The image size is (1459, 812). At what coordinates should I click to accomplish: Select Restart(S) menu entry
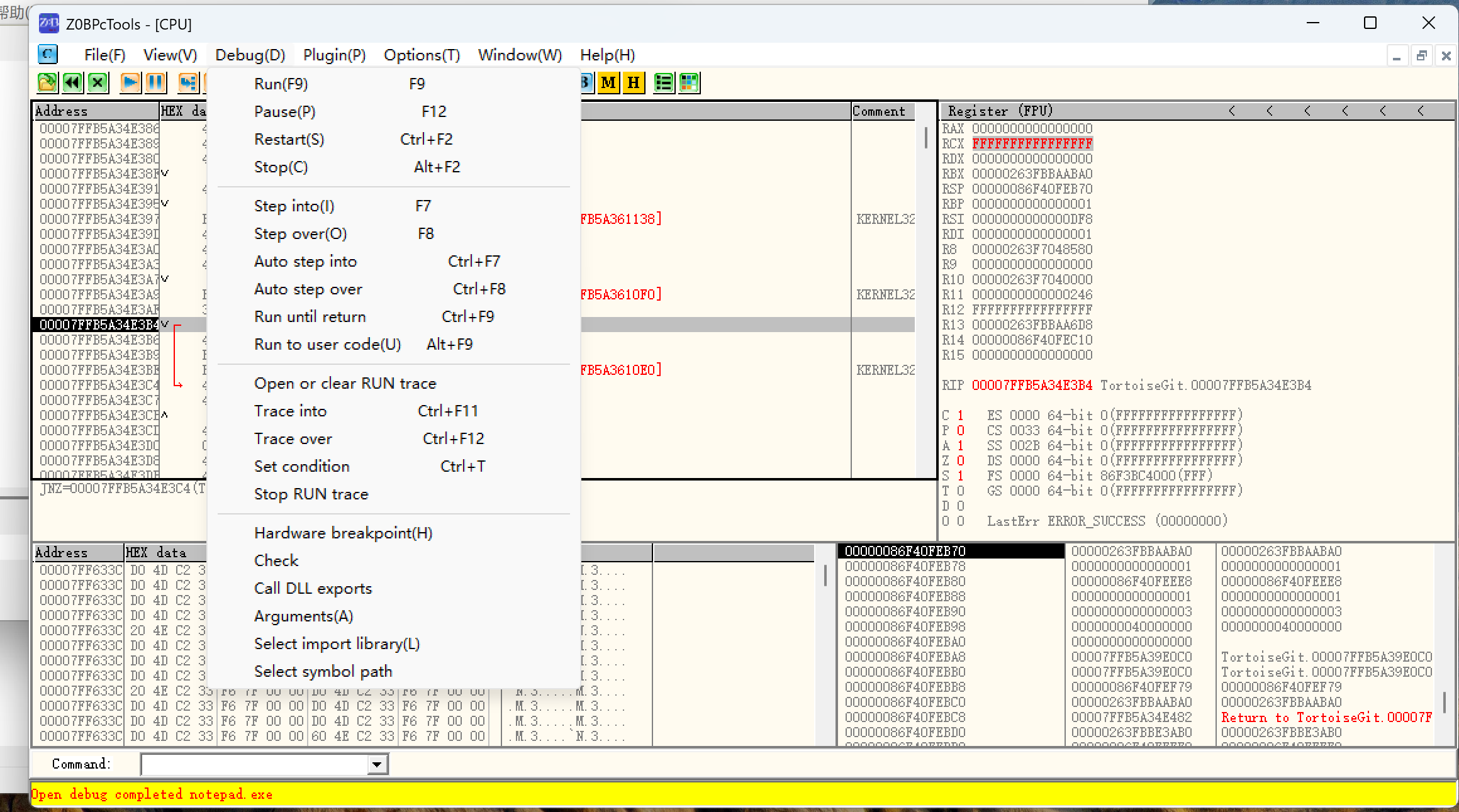[x=394, y=139]
